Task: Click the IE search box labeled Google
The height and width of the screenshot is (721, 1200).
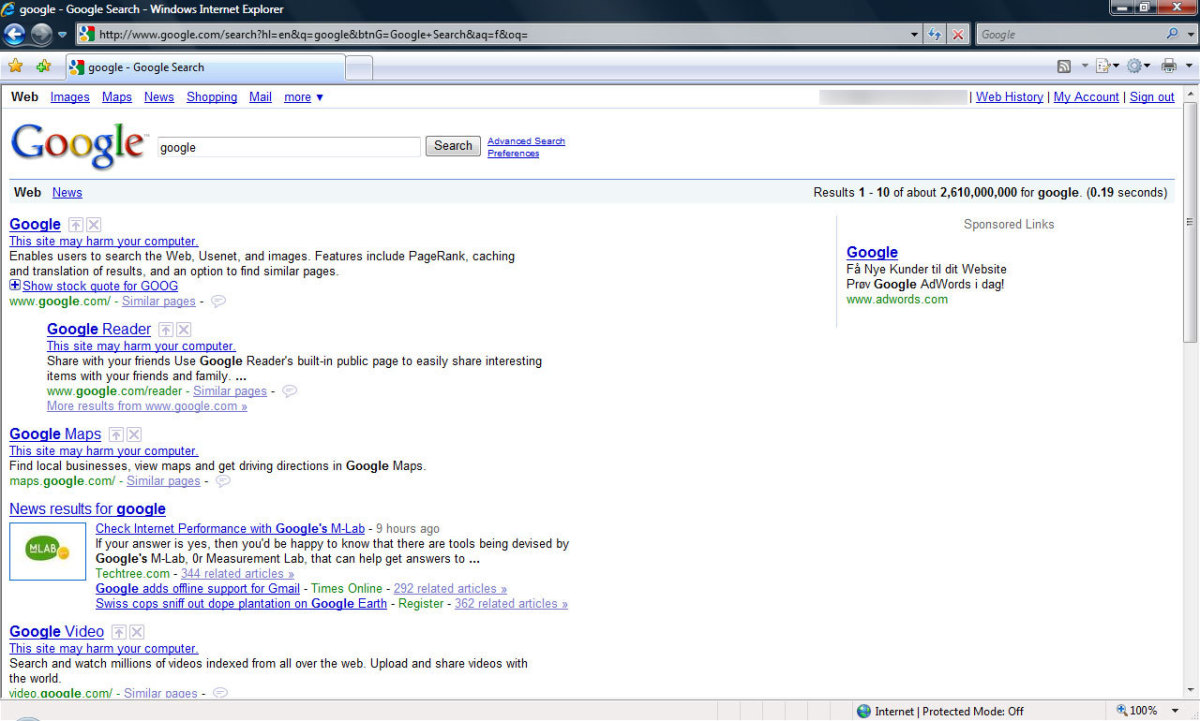Action: (x=1068, y=34)
